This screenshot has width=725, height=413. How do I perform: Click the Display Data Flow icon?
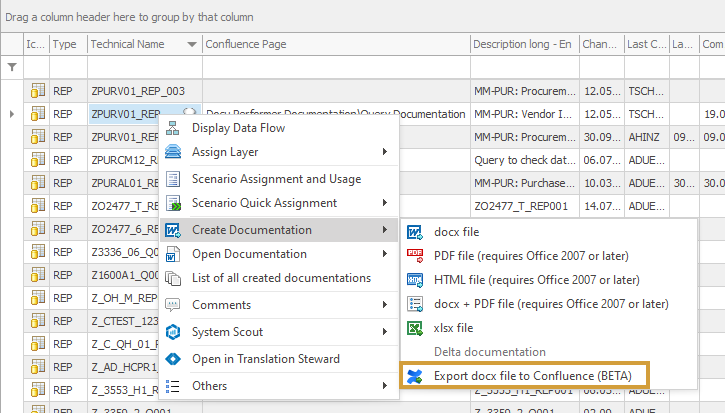[173, 128]
